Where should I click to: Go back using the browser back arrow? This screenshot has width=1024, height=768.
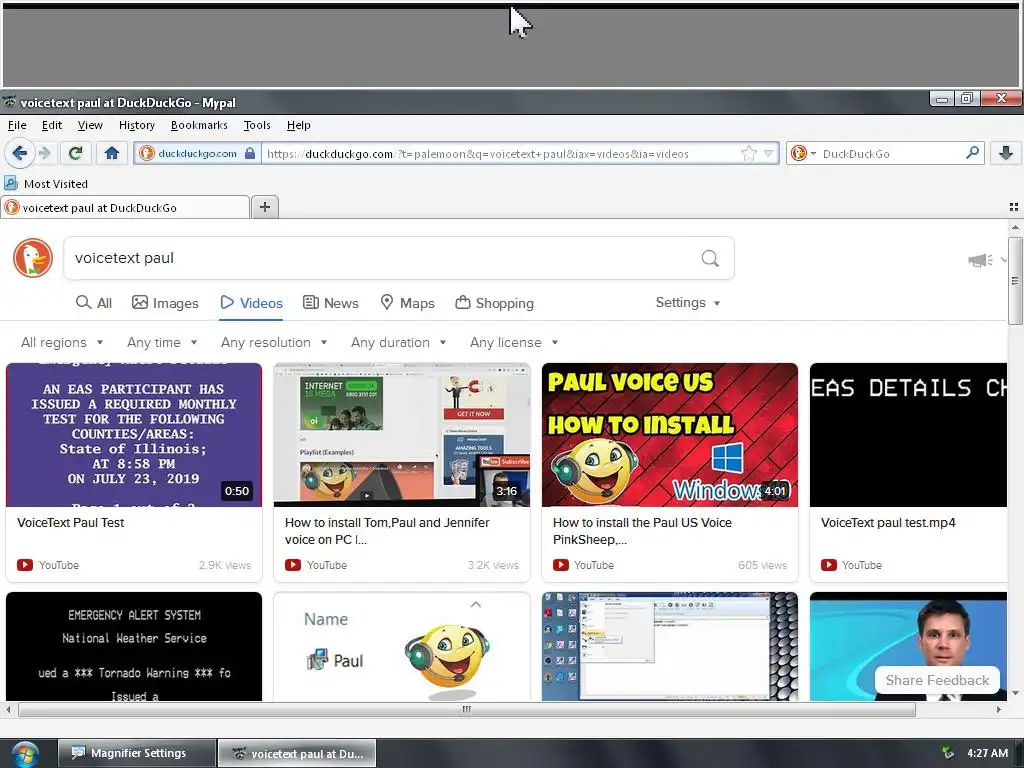[20, 153]
